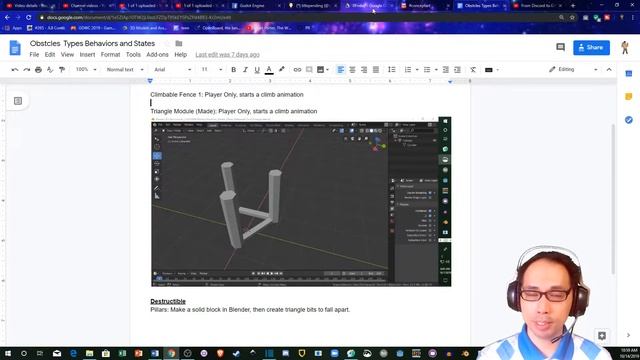Viewport: 640px width, 360px height.
Task: Toggle Bold formatting
Action: pyautogui.click(x=233, y=70)
